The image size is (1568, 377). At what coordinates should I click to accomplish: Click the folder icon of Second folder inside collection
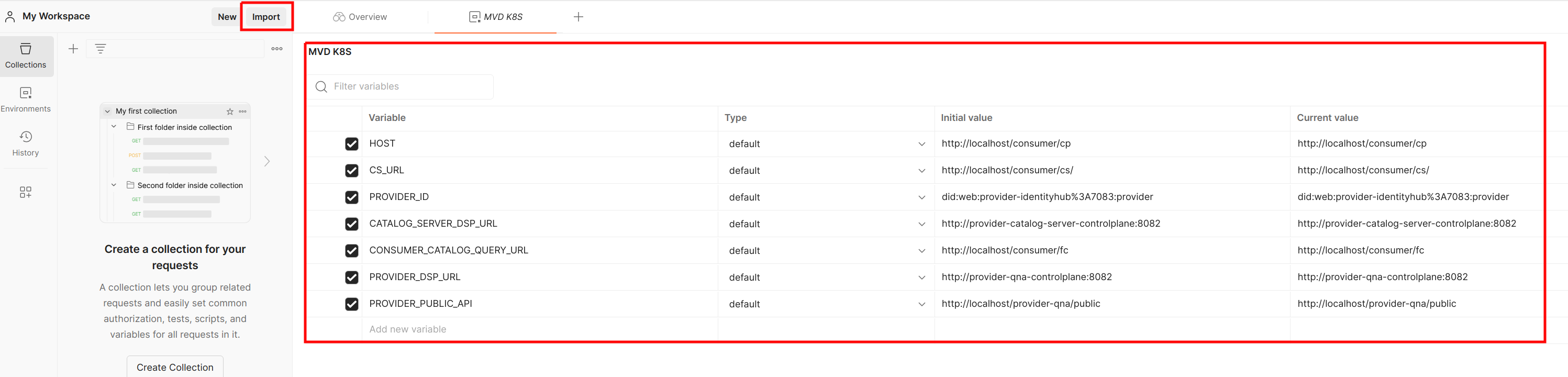tap(130, 184)
